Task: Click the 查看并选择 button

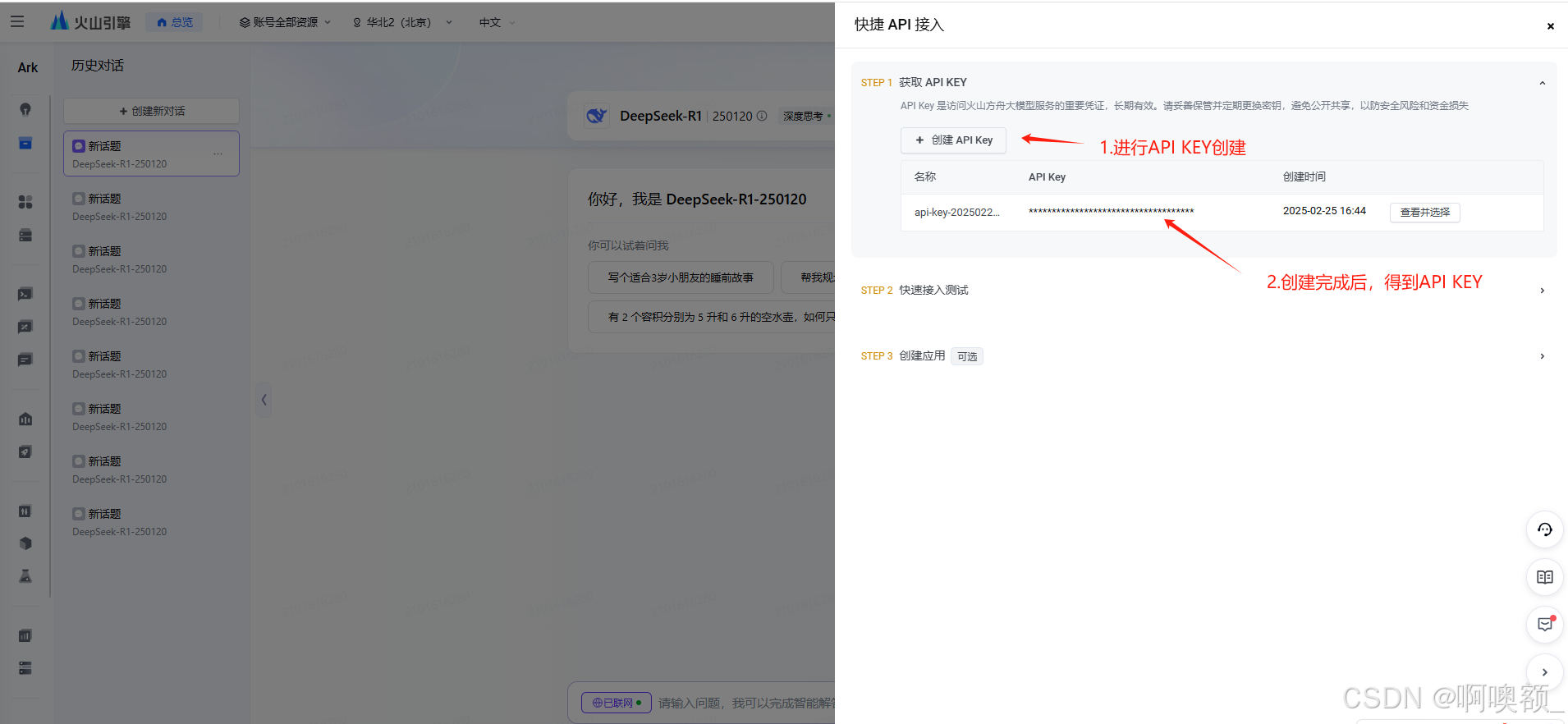Action: click(1424, 213)
